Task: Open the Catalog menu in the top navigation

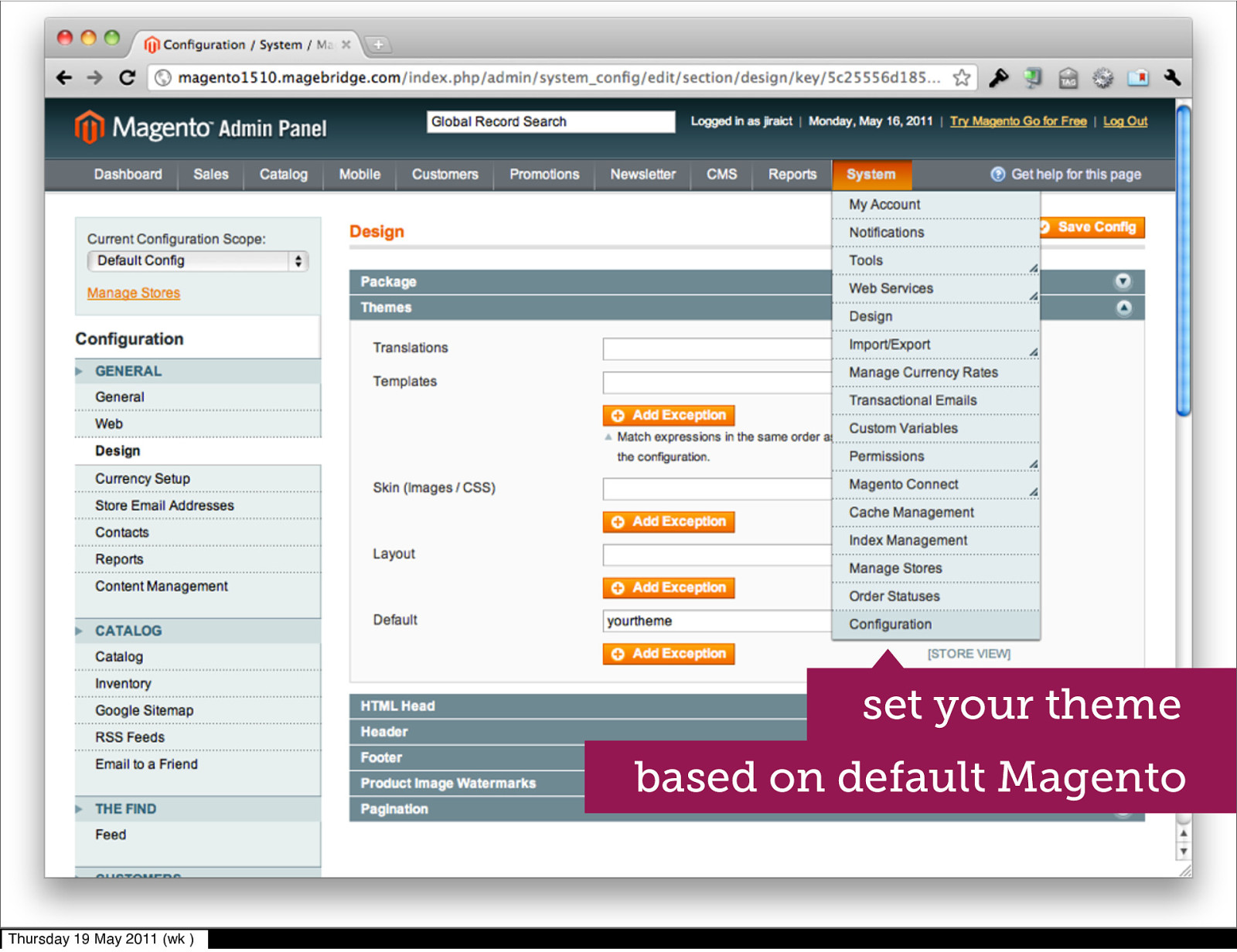Action: click(x=284, y=175)
